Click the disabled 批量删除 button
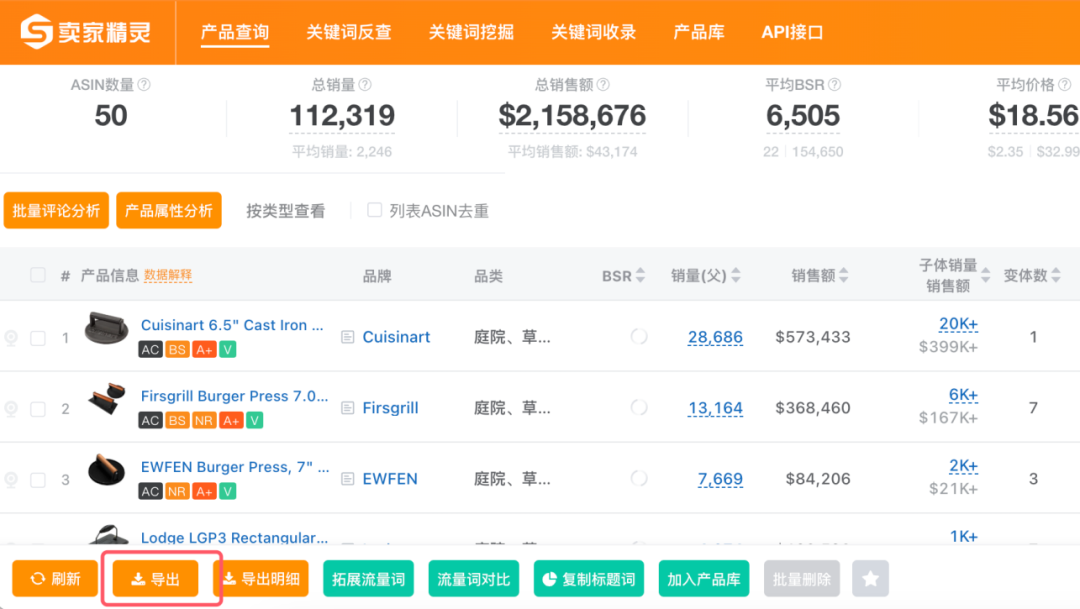1080x609 pixels. 802,579
